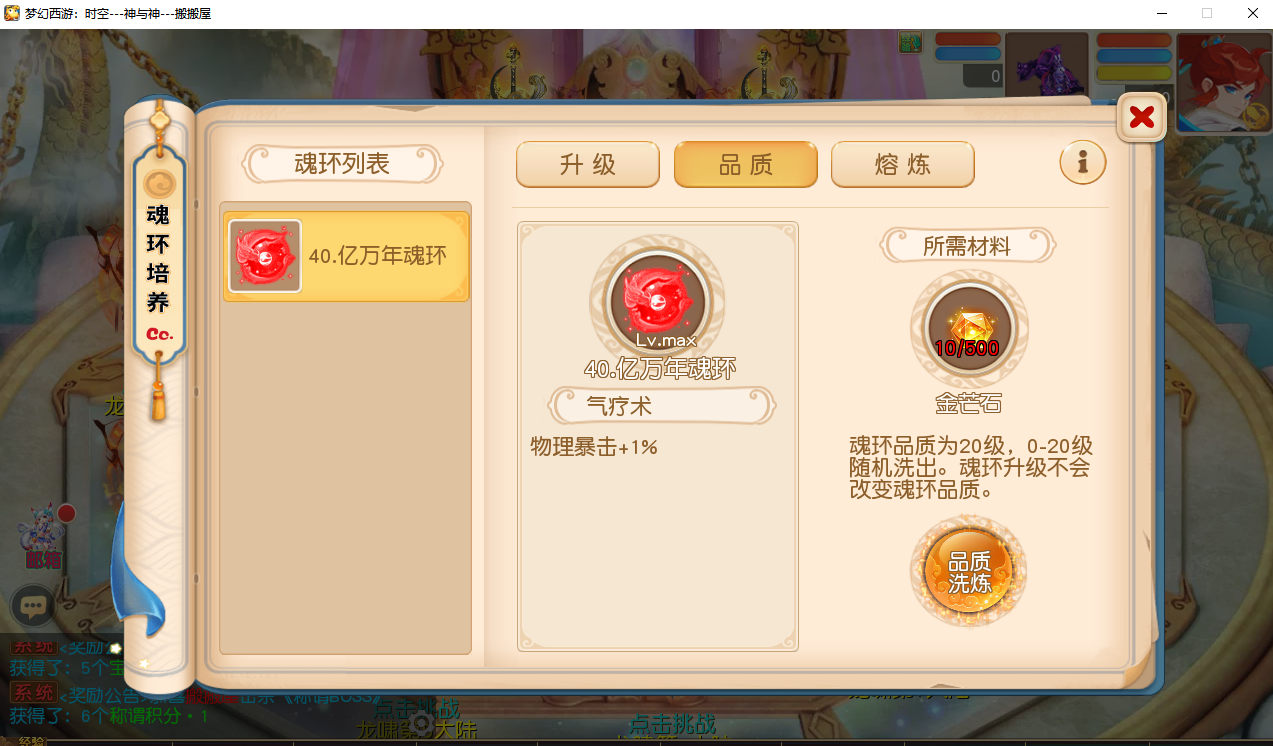This screenshot has height=746, width=1273.
Task: Open the info icon help button
Action: (1083, 162)
